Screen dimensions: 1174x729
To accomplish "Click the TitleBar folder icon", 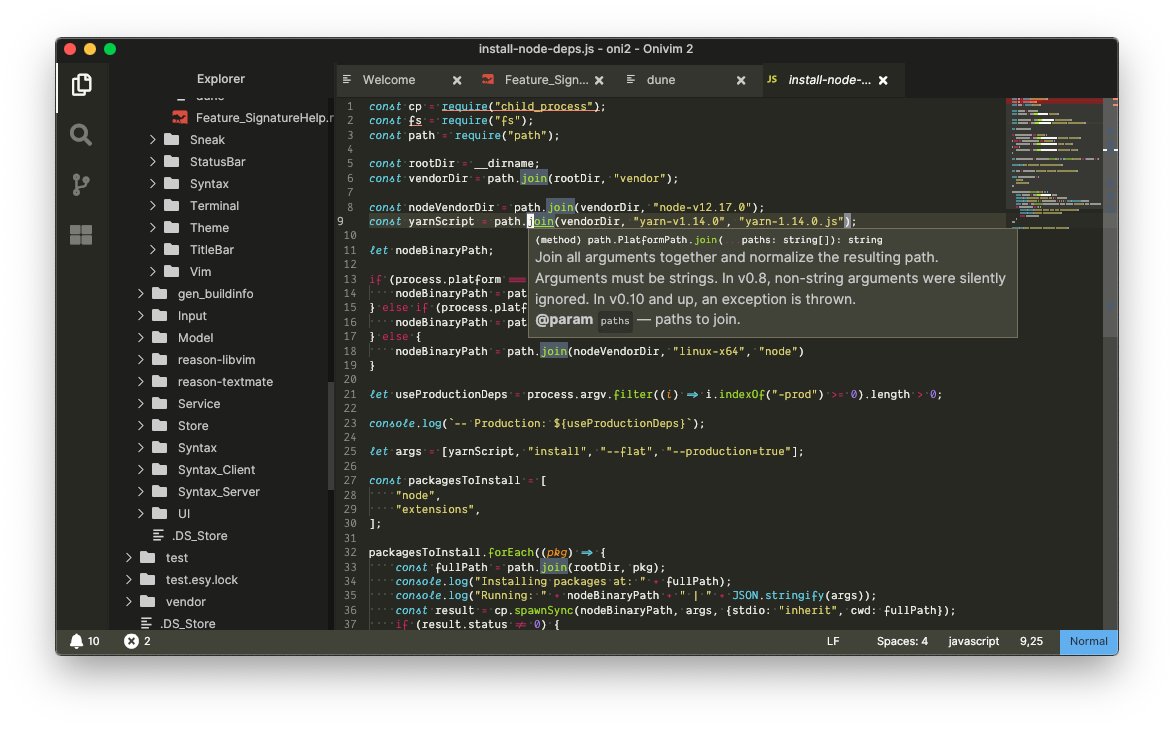I will coord(171,250).
